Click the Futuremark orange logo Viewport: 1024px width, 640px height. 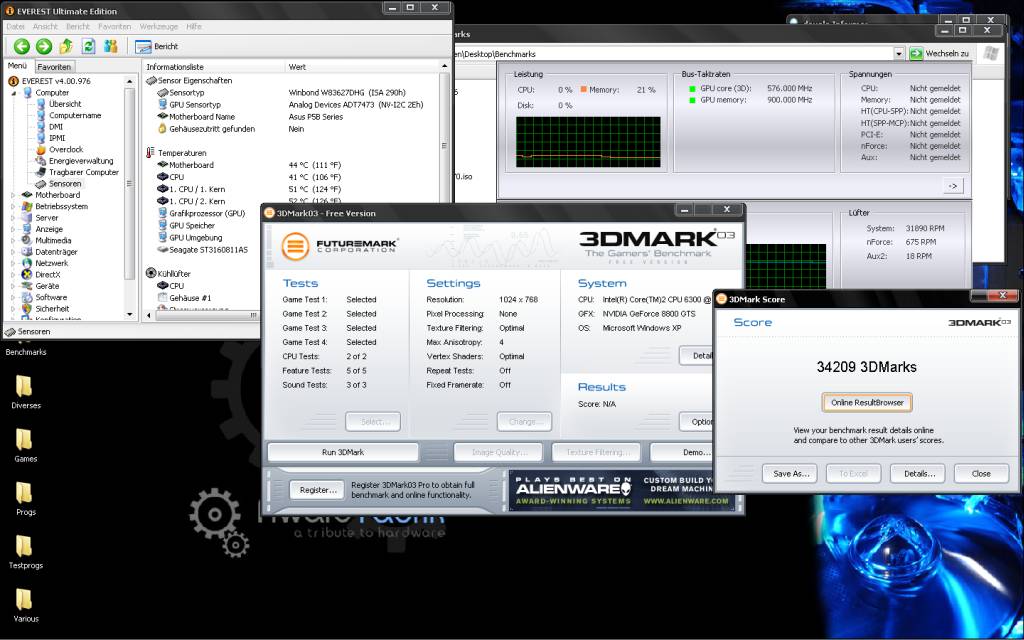click(x=295, y=247)
